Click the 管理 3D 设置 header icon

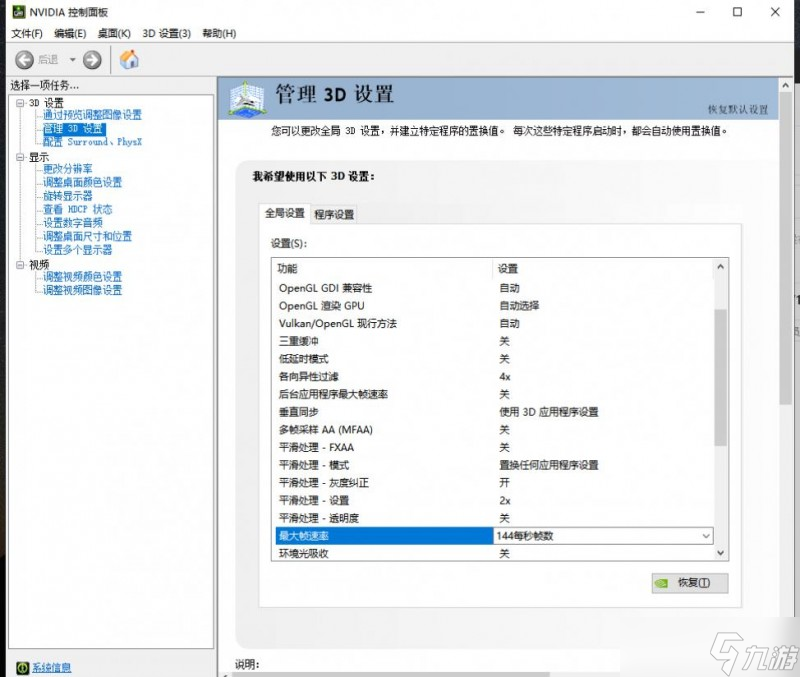pos(247,98)
